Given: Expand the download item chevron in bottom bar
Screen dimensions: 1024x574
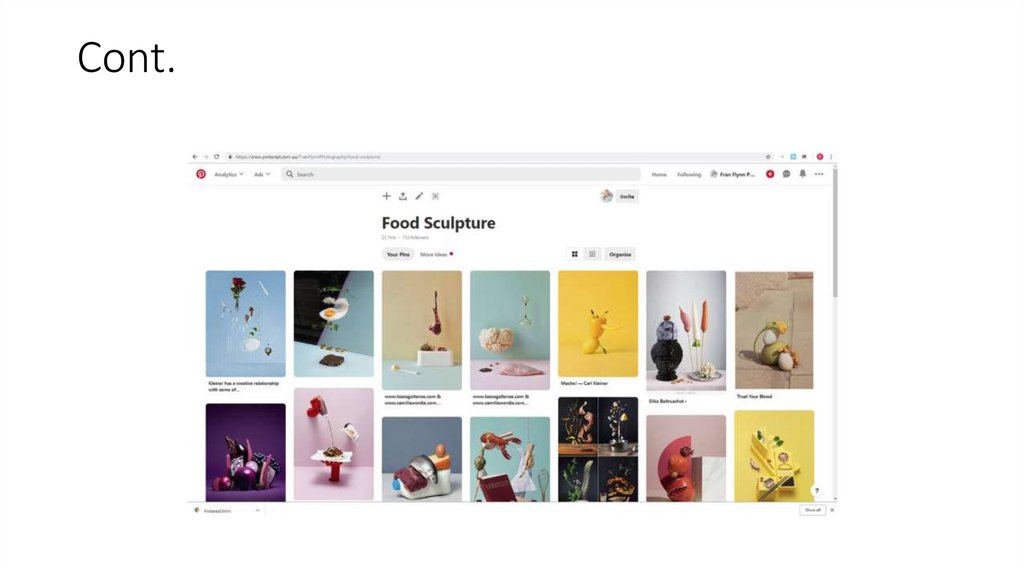Looking at the screenshot, I should click(x=257, y=510).
